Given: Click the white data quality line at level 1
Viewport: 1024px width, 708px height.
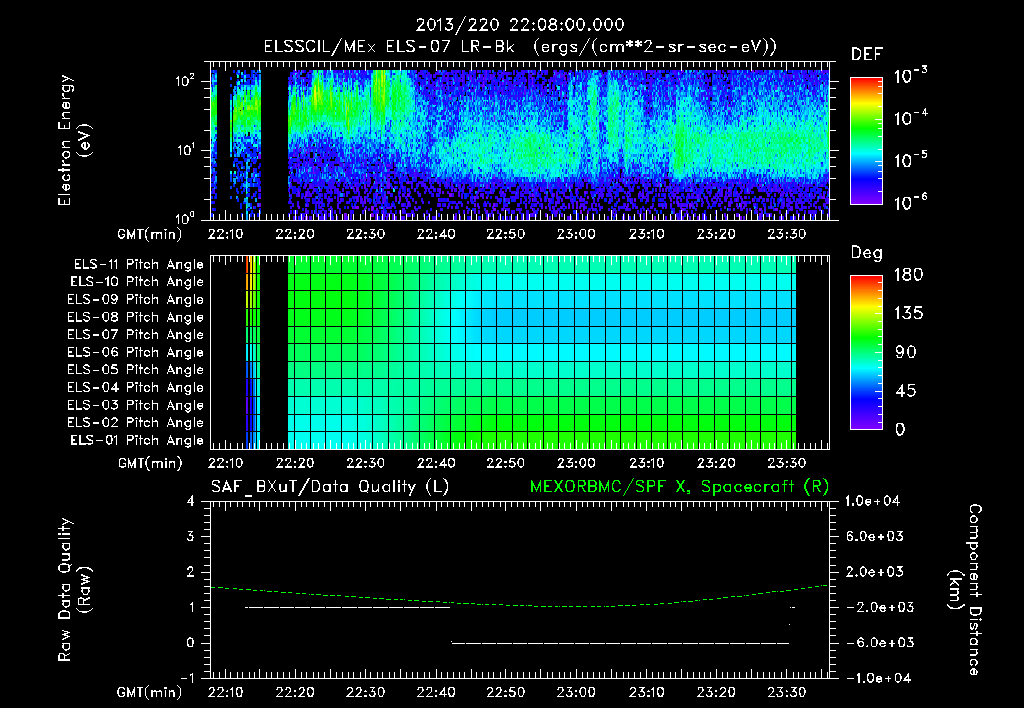Looking at the screenshot, I should pyautogui.click(x=347, y=607).
